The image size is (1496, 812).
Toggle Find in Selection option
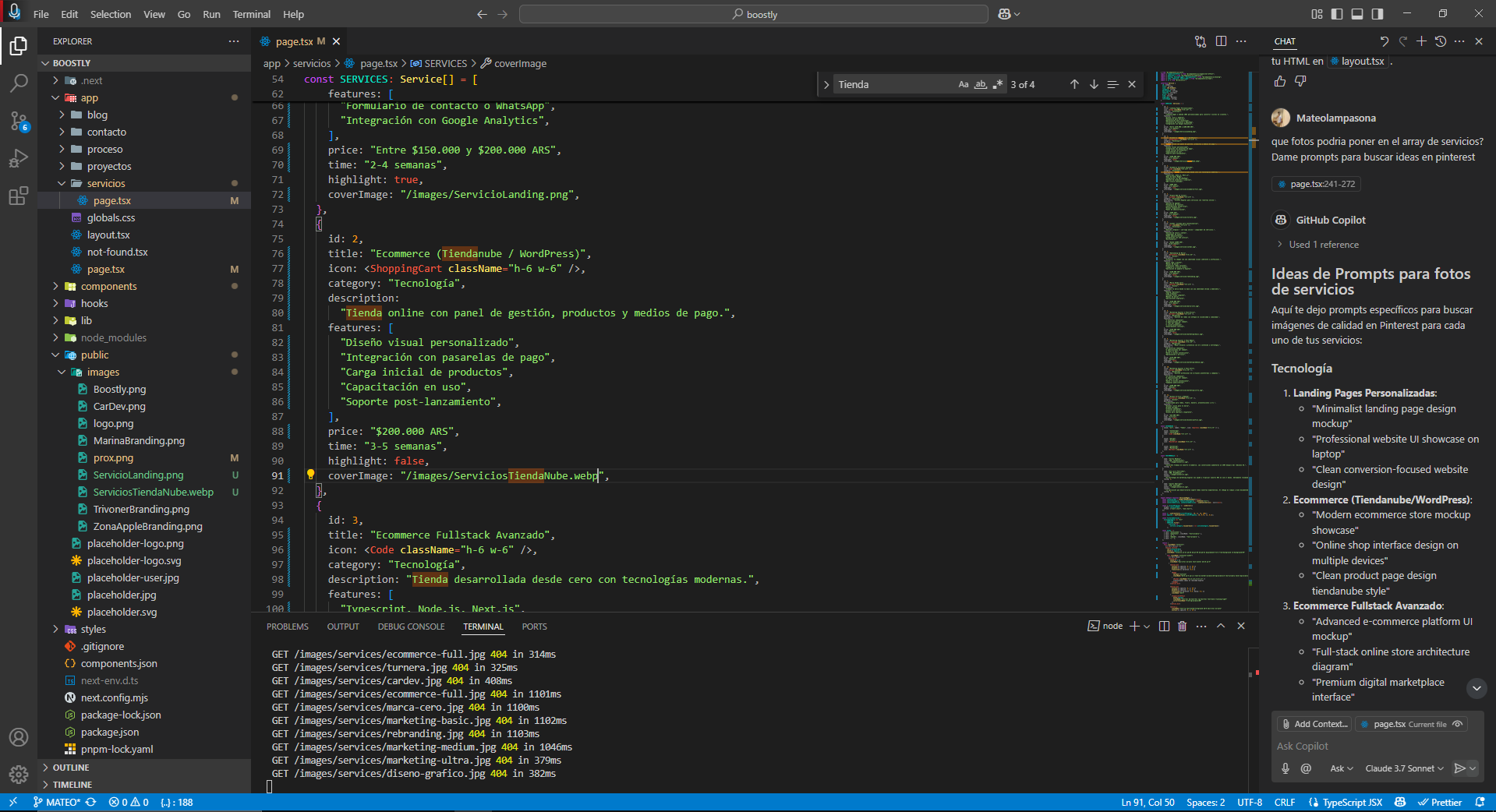[x=1112, y=84]
